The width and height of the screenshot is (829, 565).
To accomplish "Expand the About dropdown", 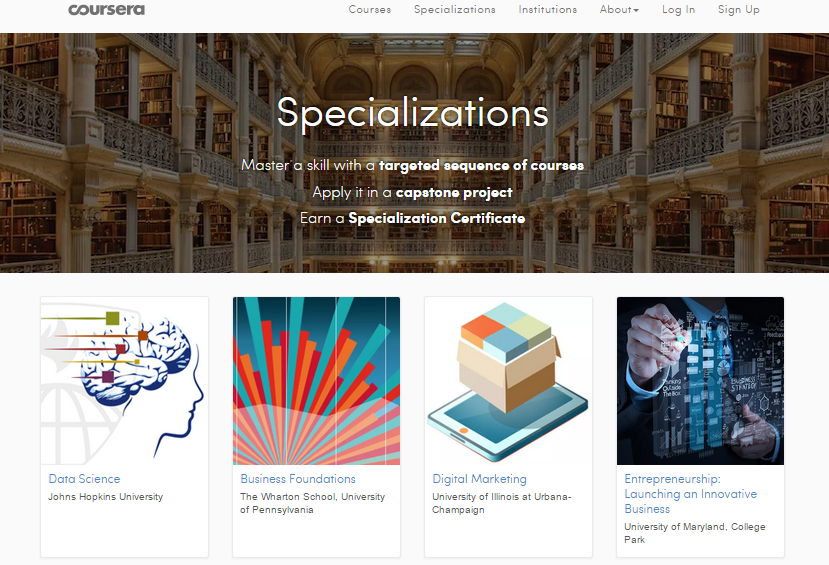I will coord(619,10).
